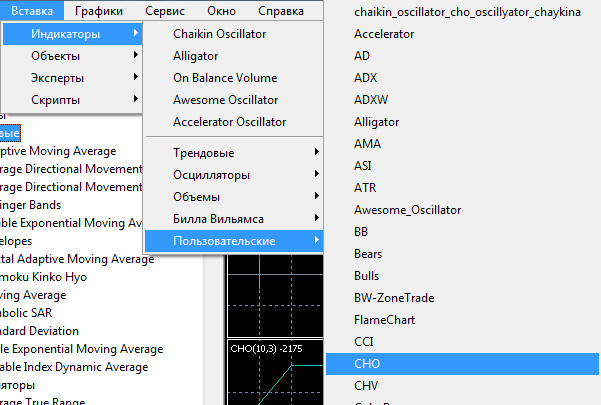Select Индикаторы submenu entry
This screenshot has width=601, height=405.
(x=72, y=34)
